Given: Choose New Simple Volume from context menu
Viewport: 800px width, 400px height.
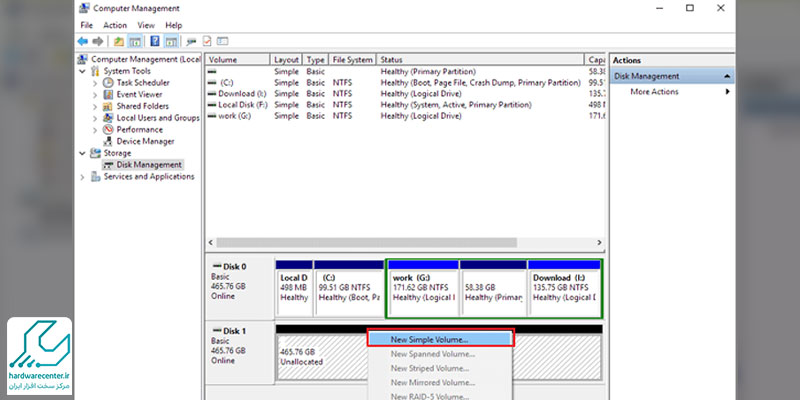Looking at the screenshot, I should click(440, 339).
